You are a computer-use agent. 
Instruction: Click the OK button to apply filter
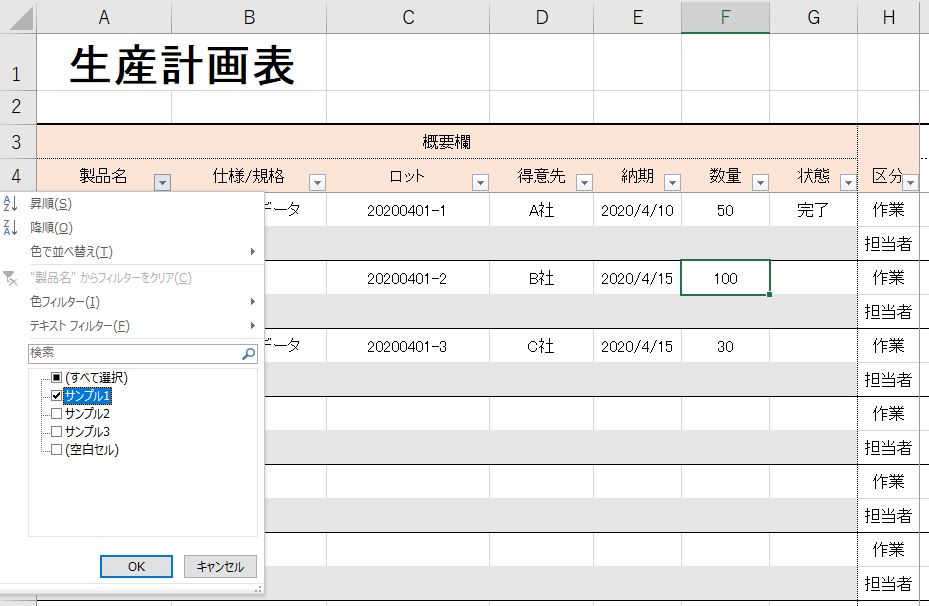[x=136, y=566]
